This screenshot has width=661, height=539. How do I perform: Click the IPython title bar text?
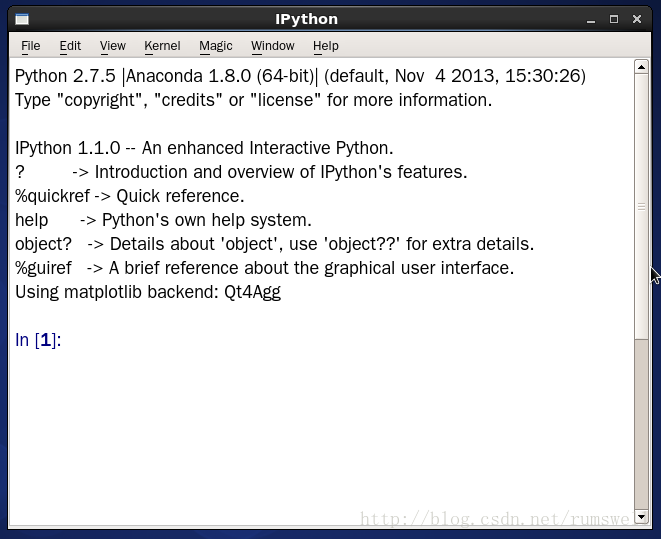pyautogui.click(x=306, y=19)
